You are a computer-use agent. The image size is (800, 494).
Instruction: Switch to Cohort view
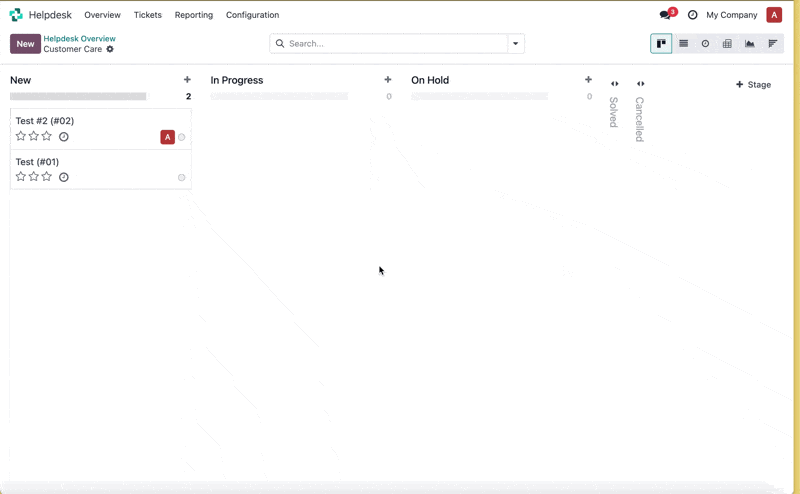click(x=772, y=43)
